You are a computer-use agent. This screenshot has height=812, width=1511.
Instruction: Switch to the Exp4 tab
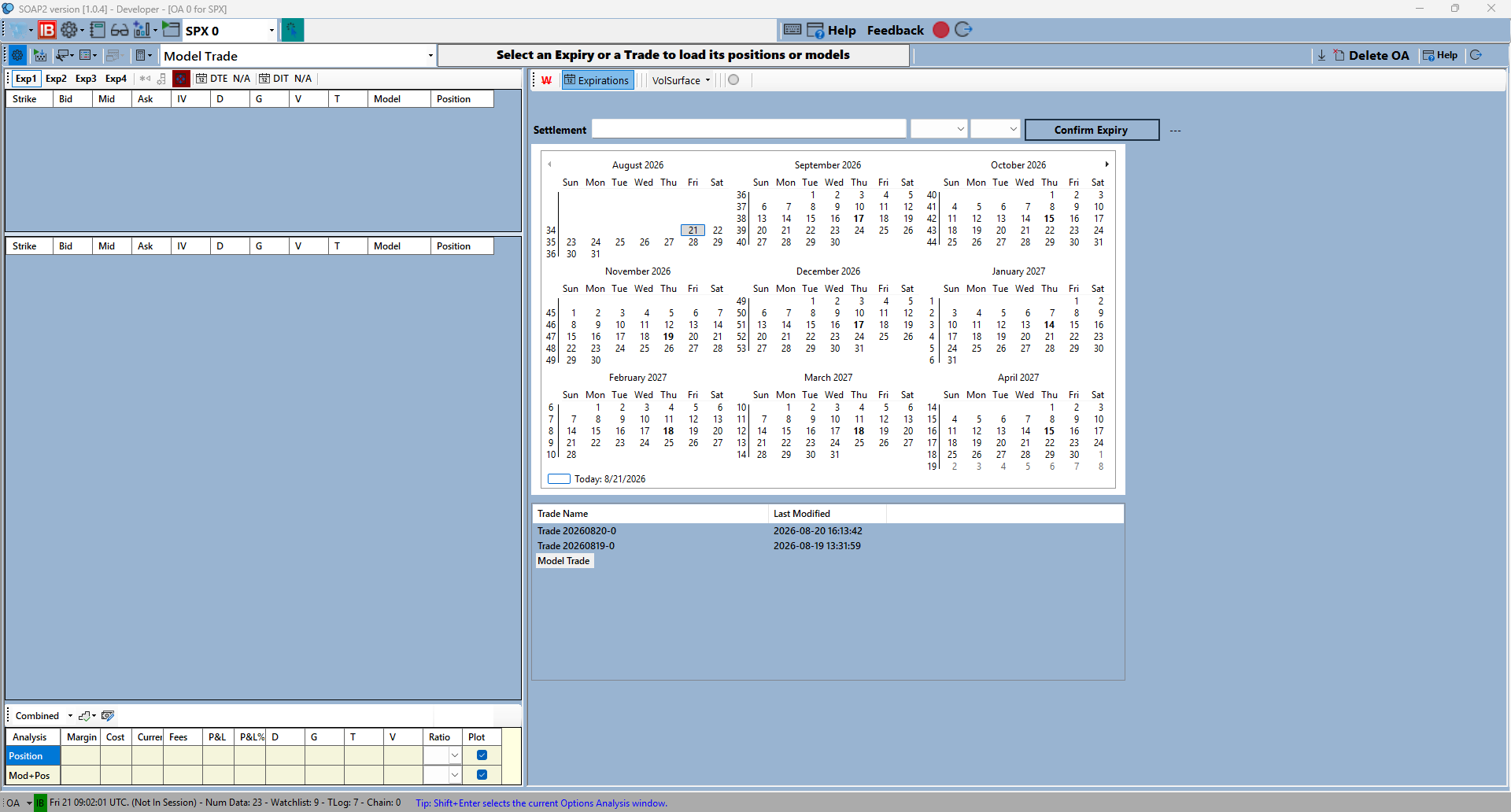116,79
